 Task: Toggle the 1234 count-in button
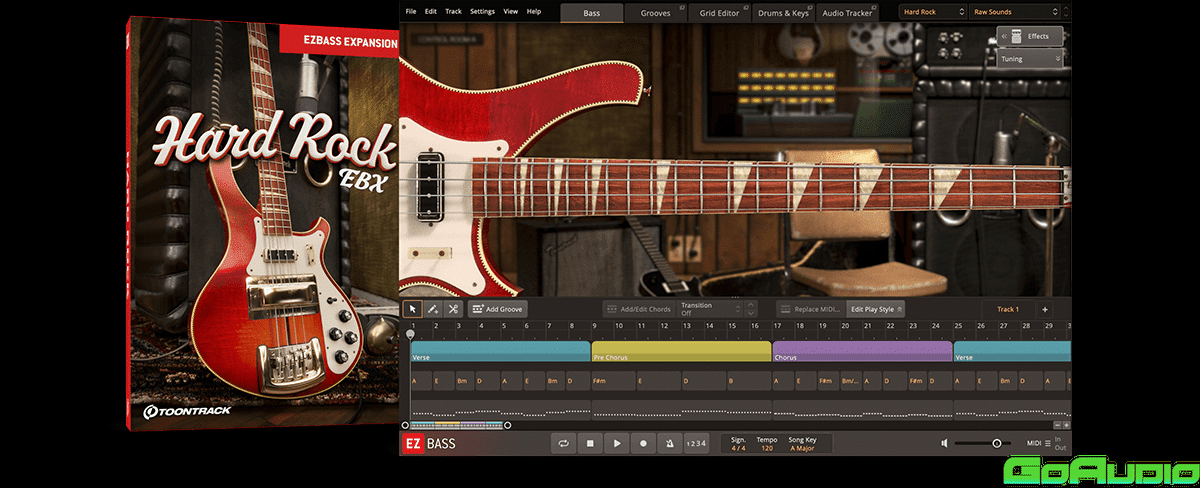[x=697, y=443]
